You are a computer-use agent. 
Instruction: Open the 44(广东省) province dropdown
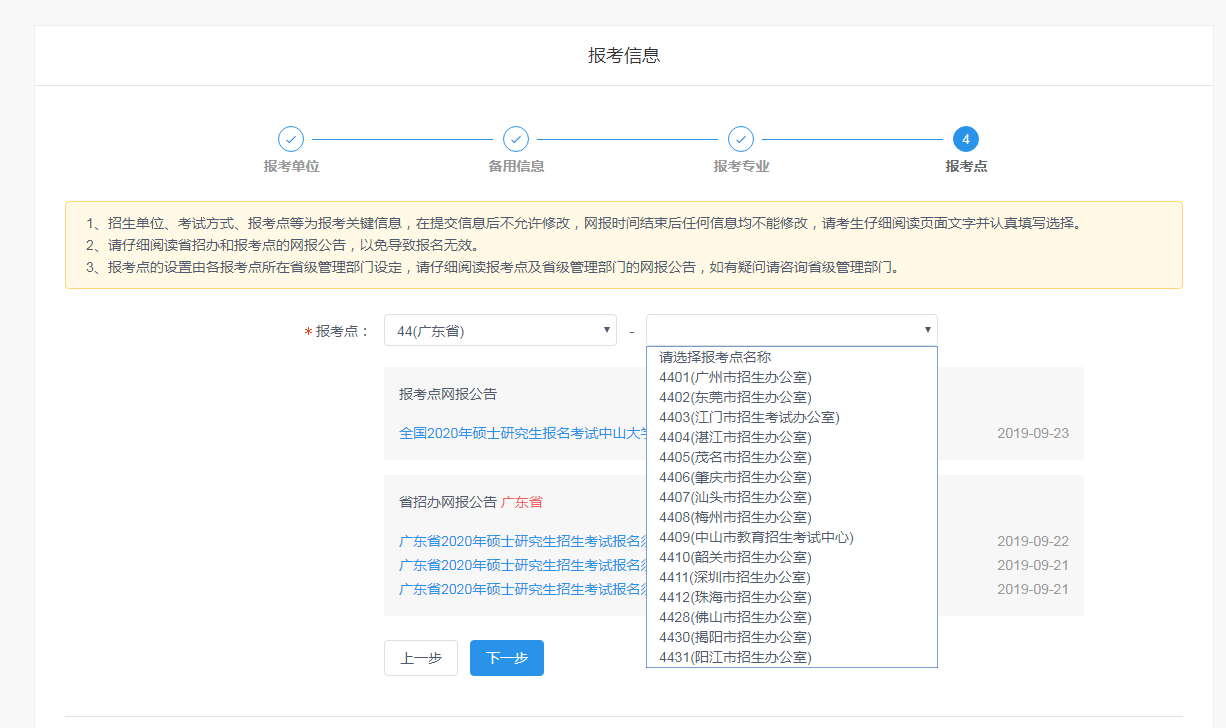500,329
